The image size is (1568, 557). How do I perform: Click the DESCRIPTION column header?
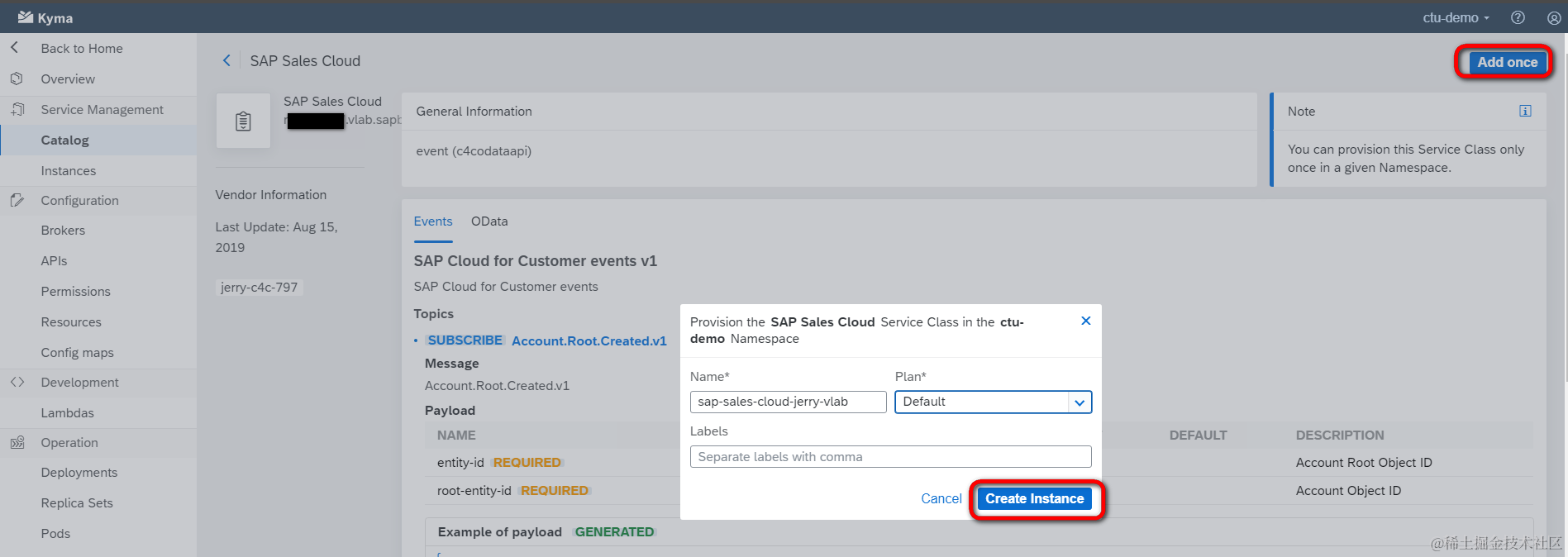click(1340, 436)
